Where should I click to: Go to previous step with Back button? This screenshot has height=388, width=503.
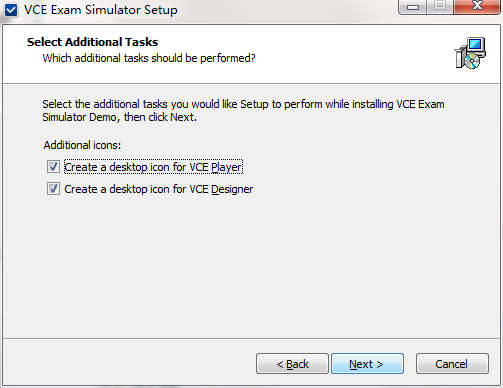pos(292,364)
